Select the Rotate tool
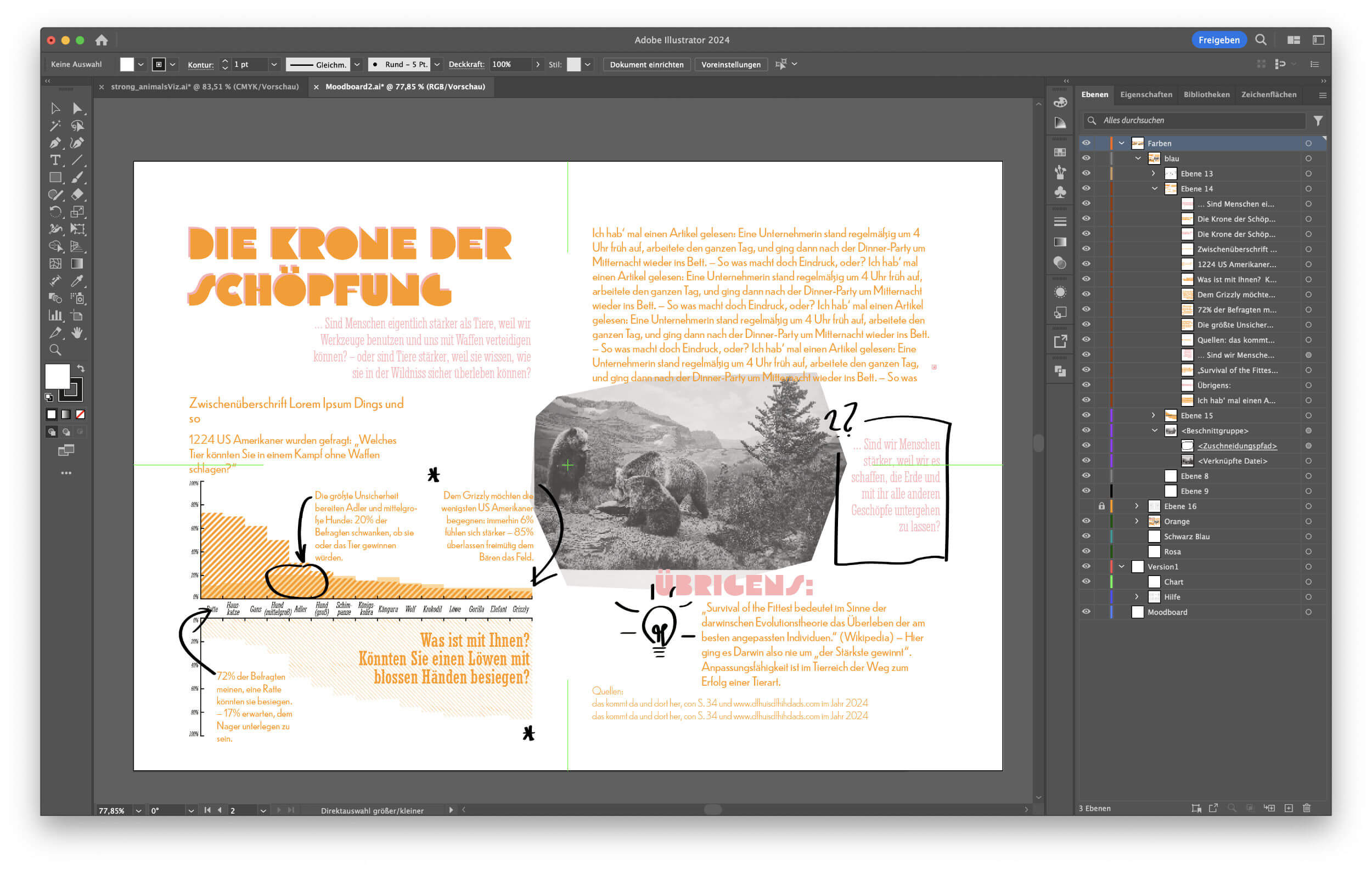Screen dimensions: 1372x869 click(x=55, y=212)
